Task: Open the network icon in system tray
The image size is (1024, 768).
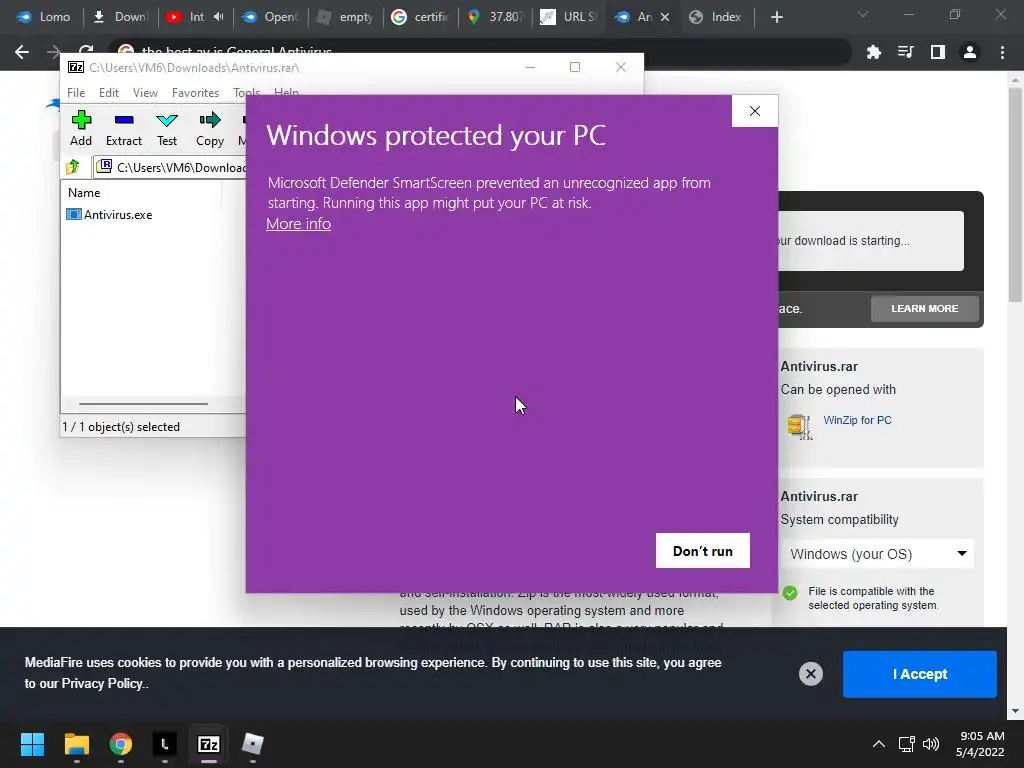Action: [x=906, y=744]
